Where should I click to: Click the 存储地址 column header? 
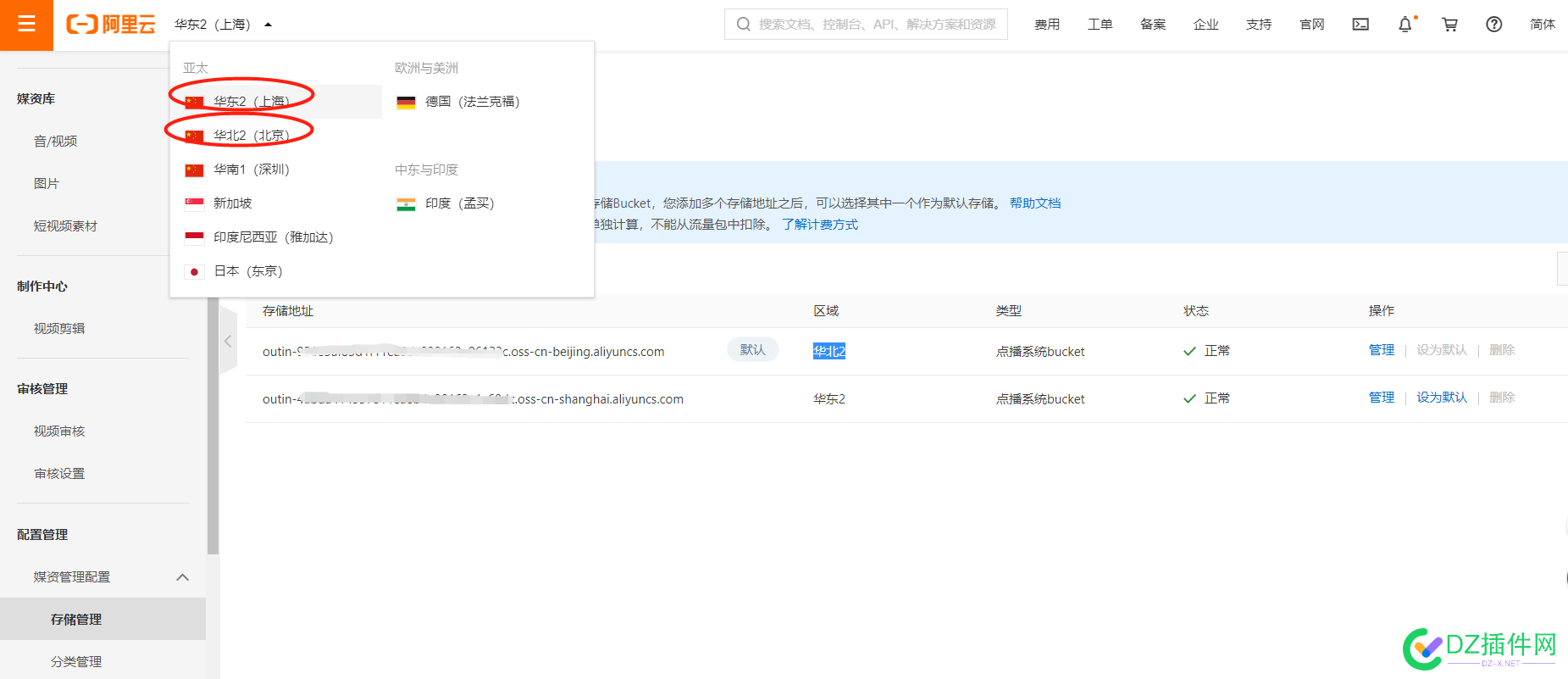click(288, 311)
